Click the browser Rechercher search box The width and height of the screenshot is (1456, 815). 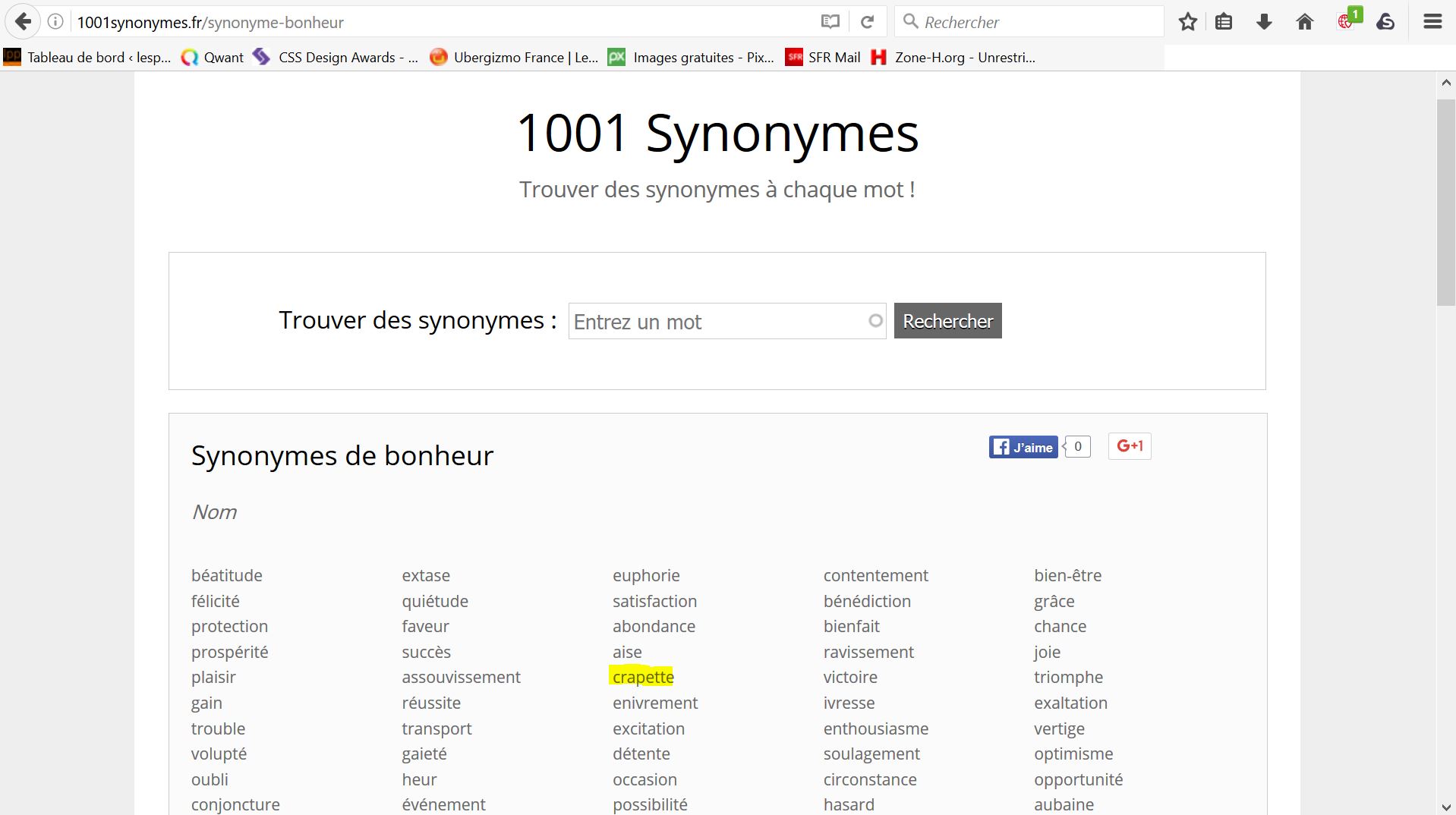click(x=1032, y=22)
